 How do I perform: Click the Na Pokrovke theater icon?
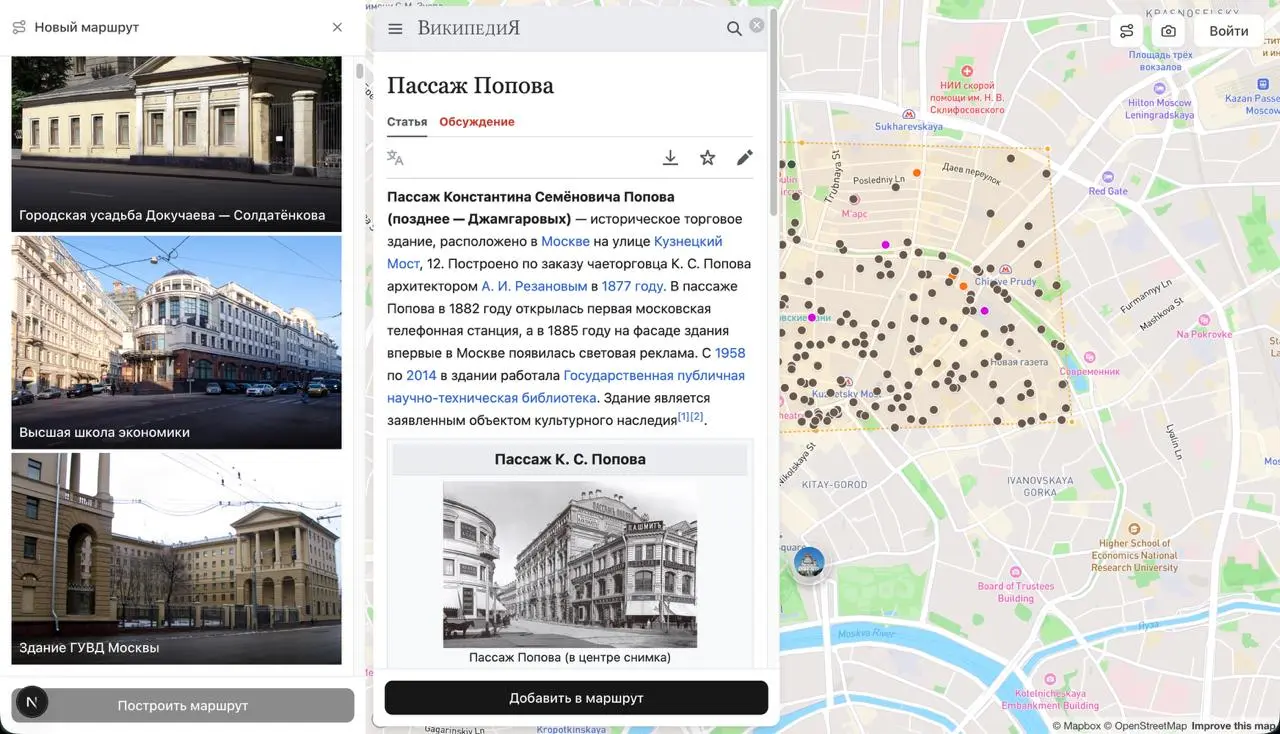(x=1203, y=321)
